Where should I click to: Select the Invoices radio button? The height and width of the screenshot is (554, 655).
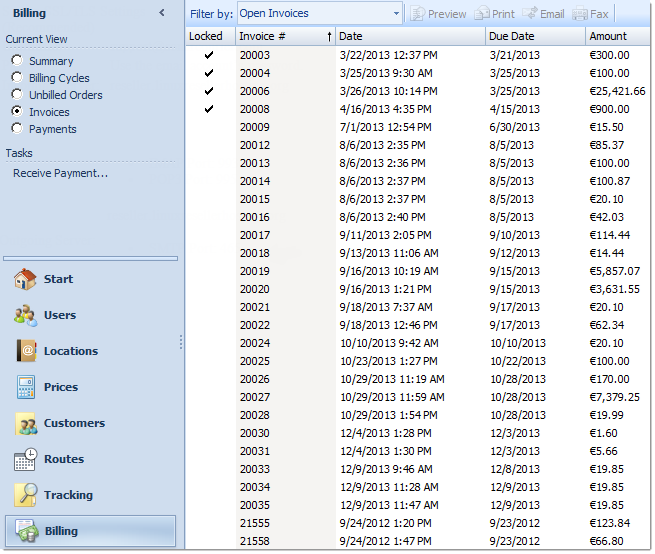click(17, 112)
